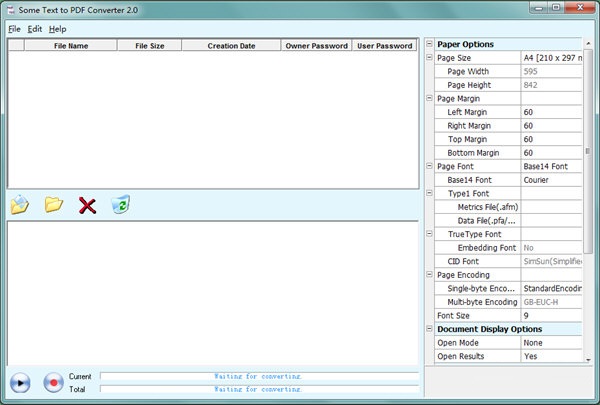Collapse the Page Size group
Viewport: 600px width, 405px height.
pos(429,57)
